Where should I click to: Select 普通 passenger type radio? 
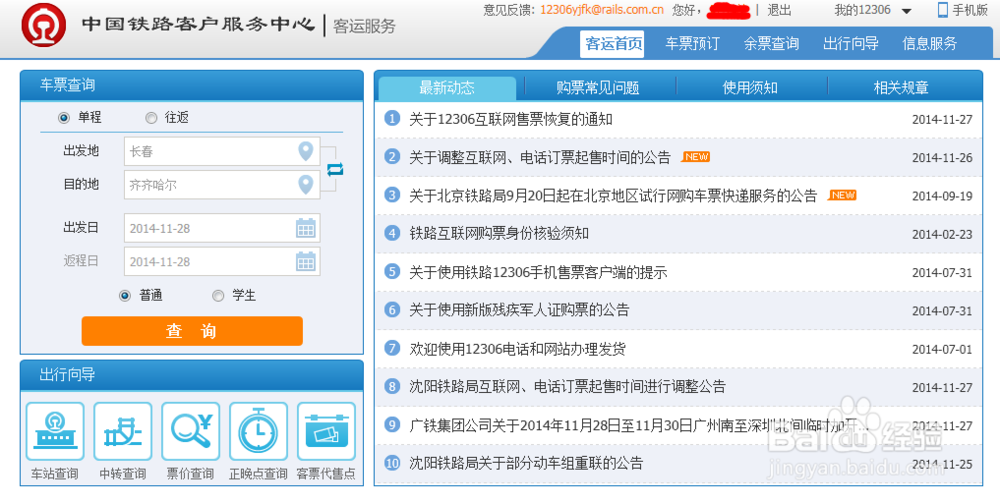point(125,296)
